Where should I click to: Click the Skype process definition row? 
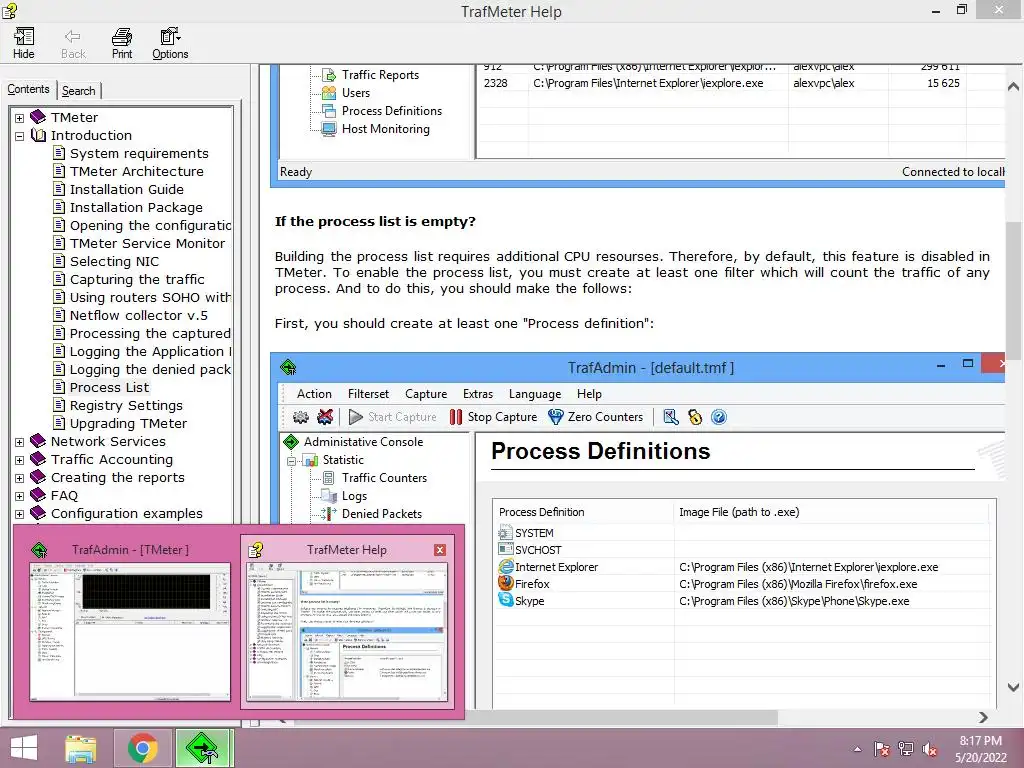(744, 601)
